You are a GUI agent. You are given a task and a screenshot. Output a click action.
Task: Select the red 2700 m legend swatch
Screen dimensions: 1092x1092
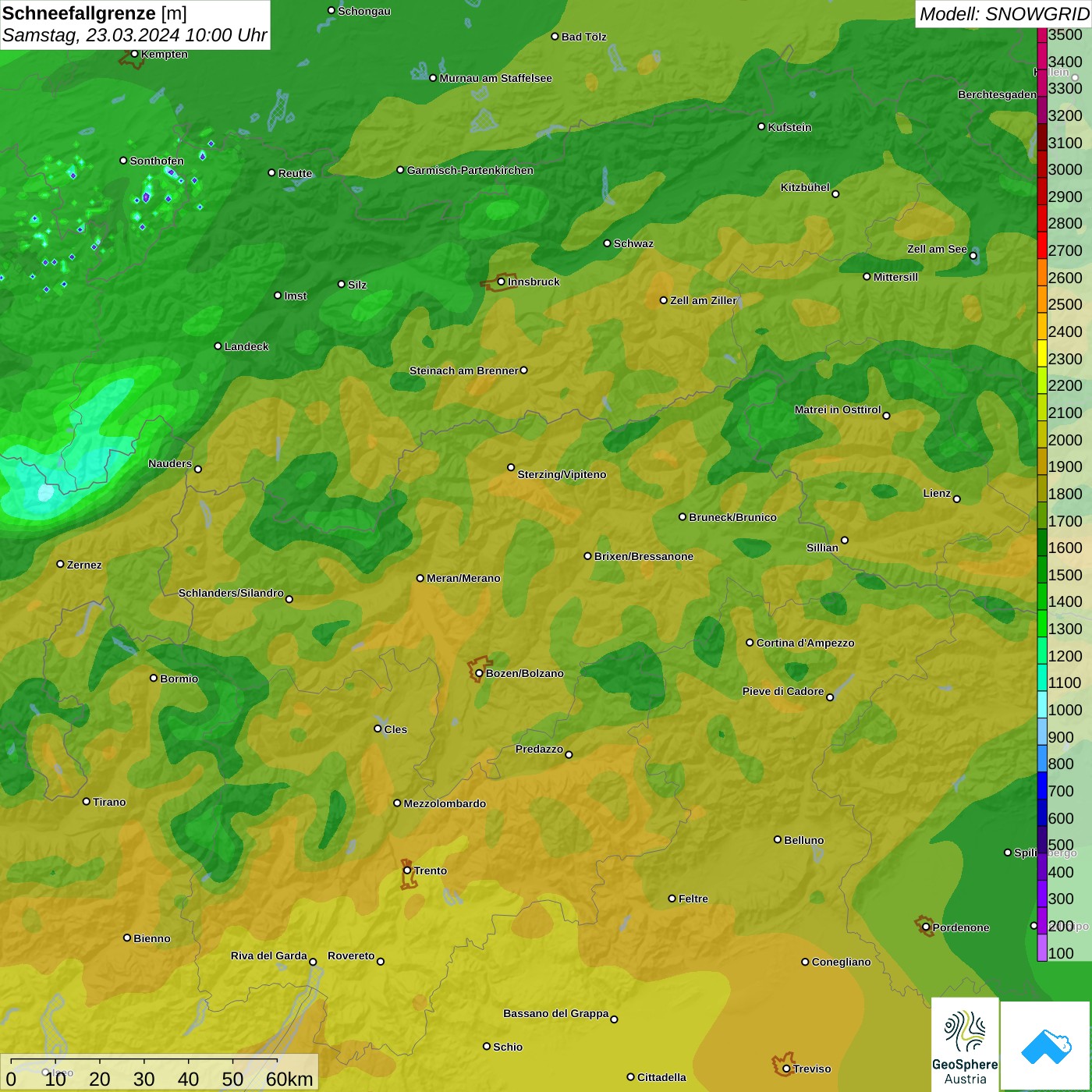click(x=1042, y=246)
